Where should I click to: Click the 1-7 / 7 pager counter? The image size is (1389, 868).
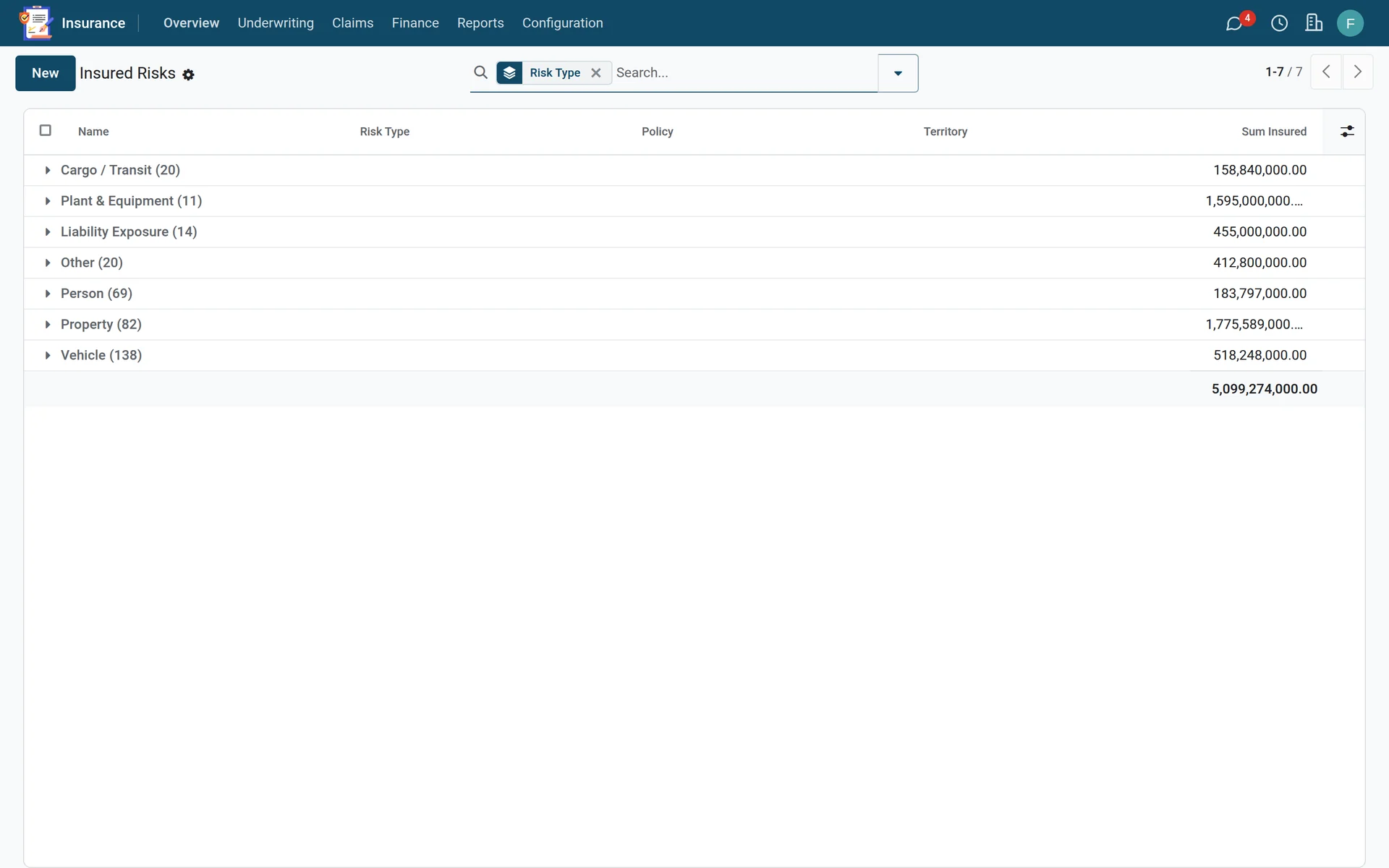click(1283, 72)
